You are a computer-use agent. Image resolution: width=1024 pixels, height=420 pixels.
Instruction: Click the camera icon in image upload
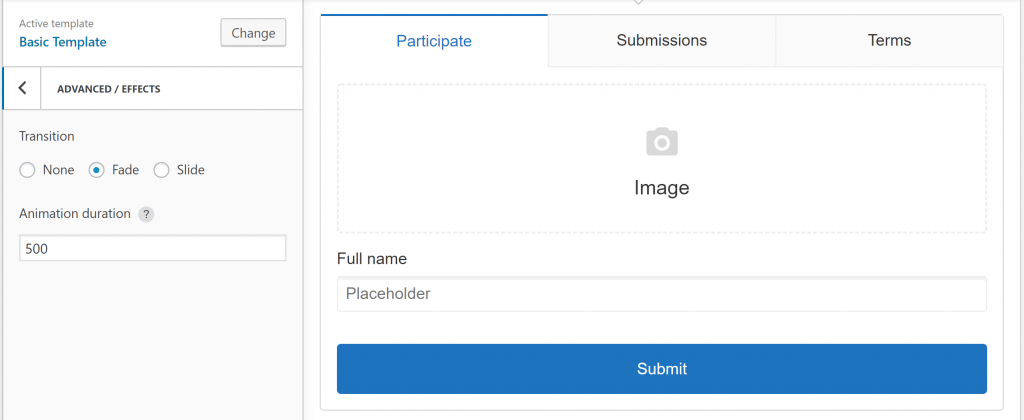(x=662, y=142)
